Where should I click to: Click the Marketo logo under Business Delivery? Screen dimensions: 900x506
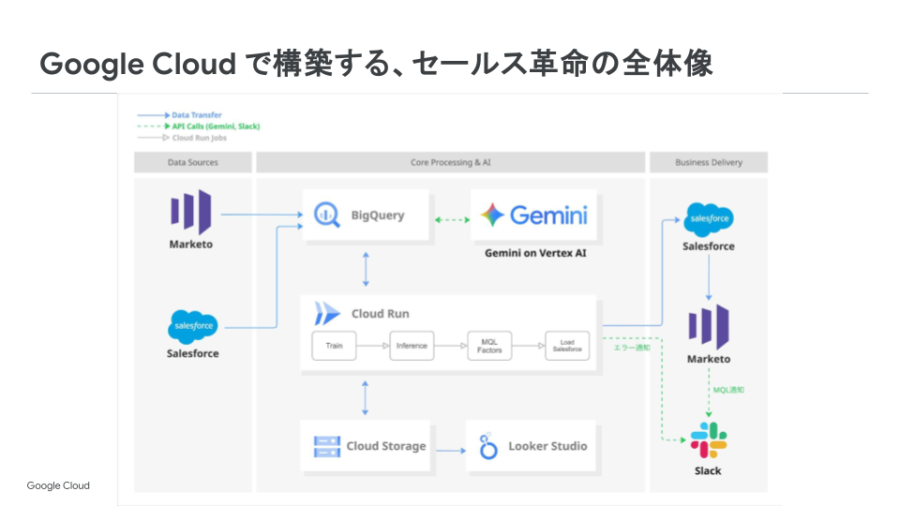coord(708,327)
